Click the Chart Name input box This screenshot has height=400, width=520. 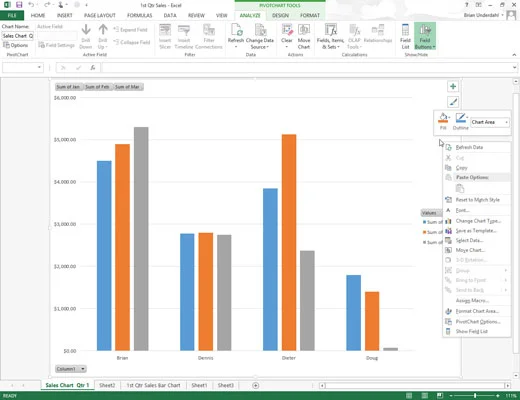[18, 36]
